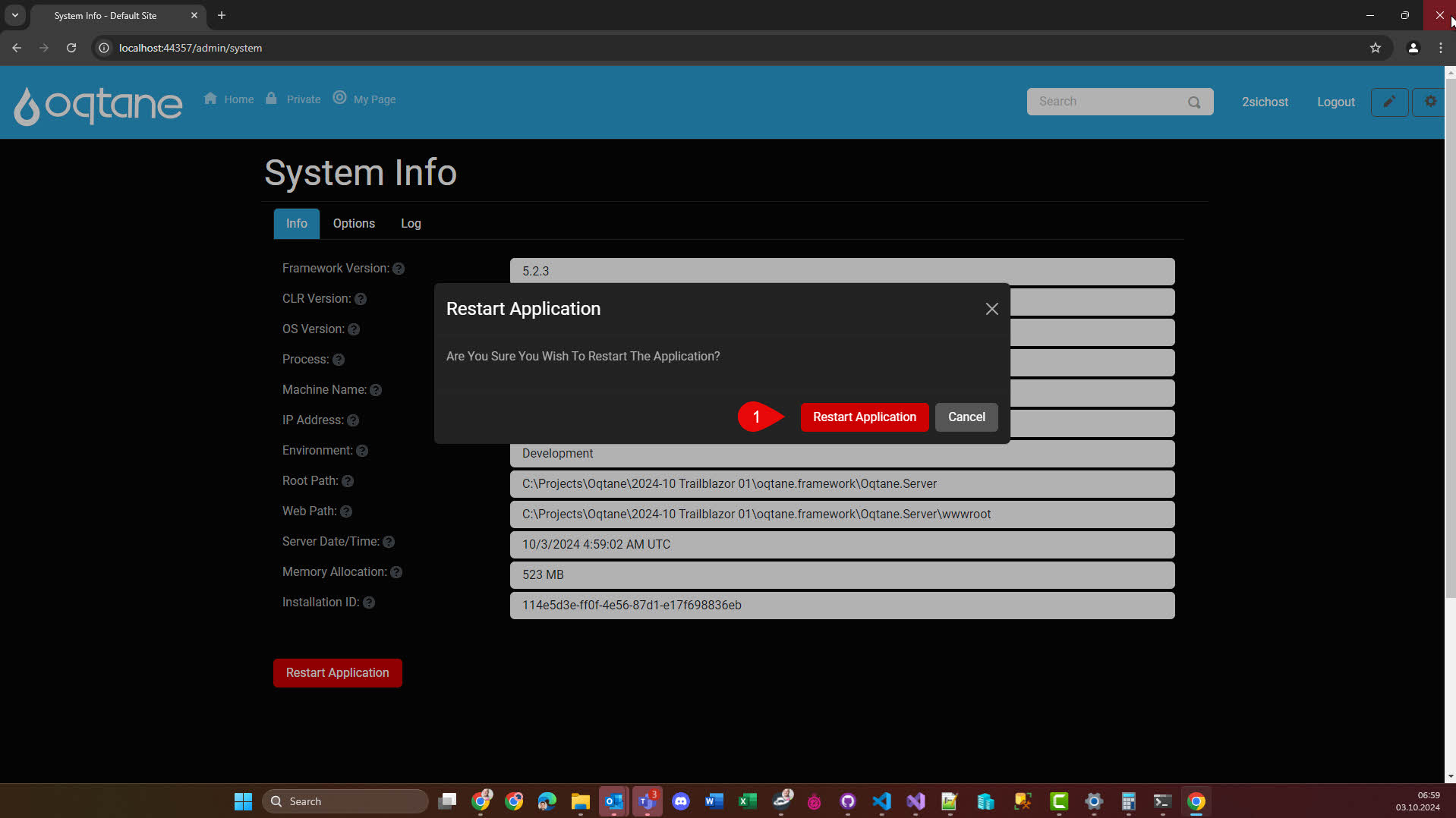The image size is (1456, 818).
Task: Switch to the Options tab
Action: coord(354,224)
